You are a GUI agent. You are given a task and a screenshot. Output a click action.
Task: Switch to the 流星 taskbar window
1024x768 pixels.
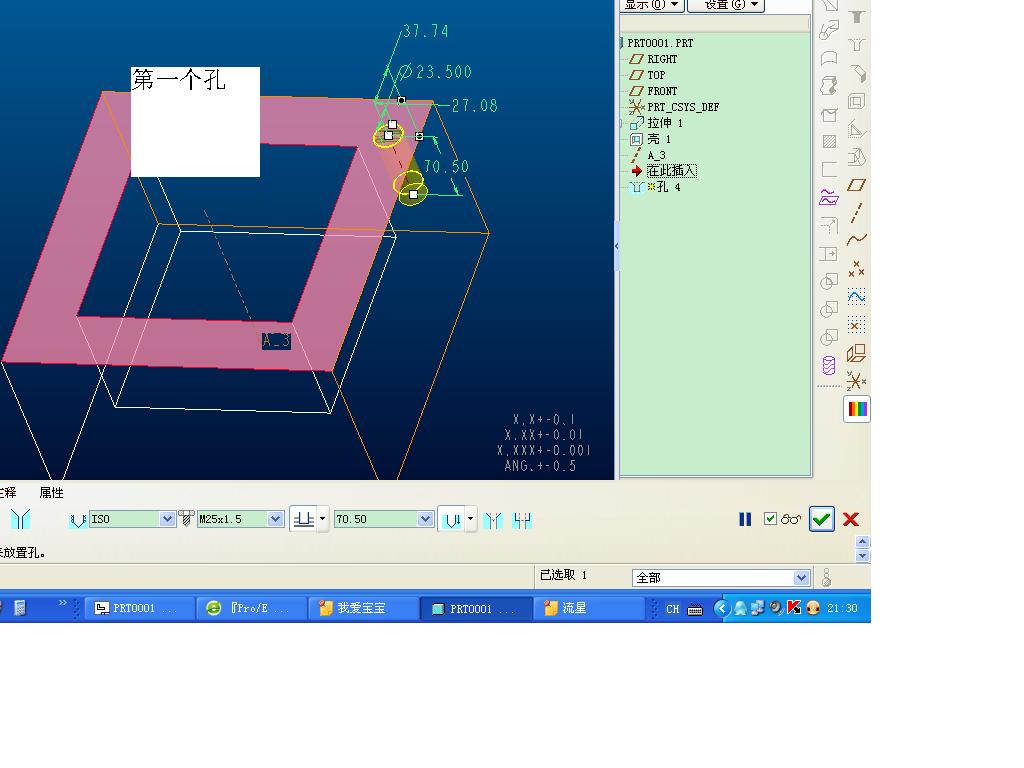pos(589,608)
